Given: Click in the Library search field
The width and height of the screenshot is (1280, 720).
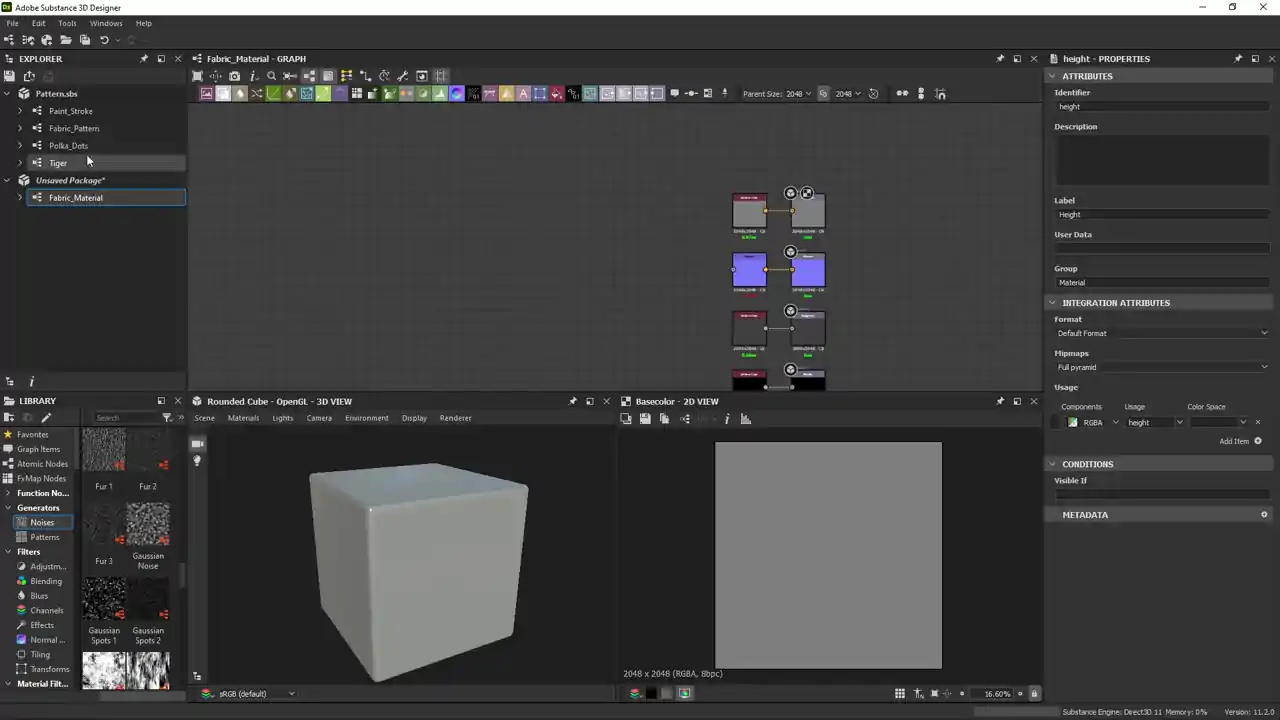Looking at the screenshot, I should click(125, 418).
